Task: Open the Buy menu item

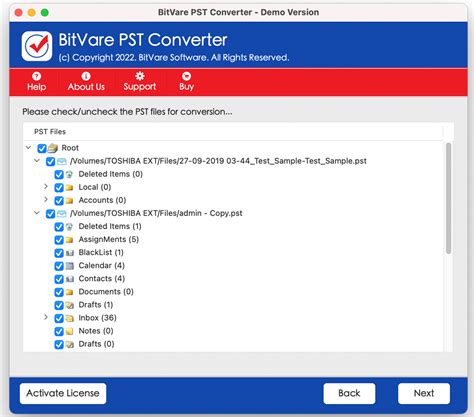Action: click(x=186, y=81)
